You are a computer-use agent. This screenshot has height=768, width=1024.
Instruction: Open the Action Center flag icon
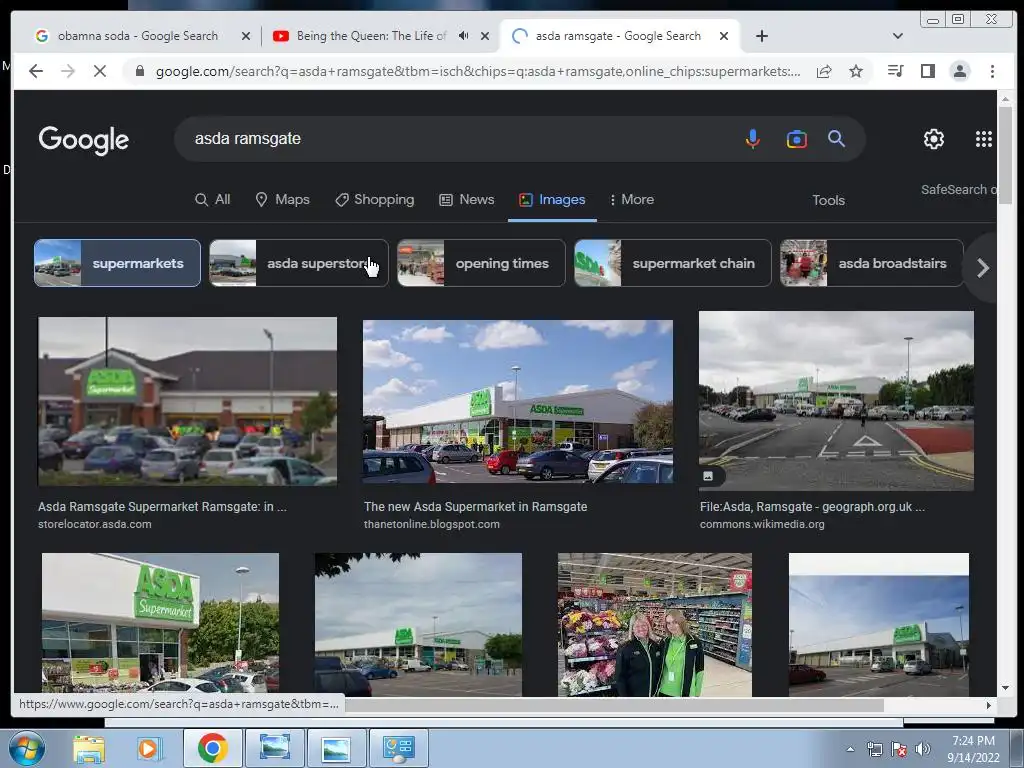(899, 749)
